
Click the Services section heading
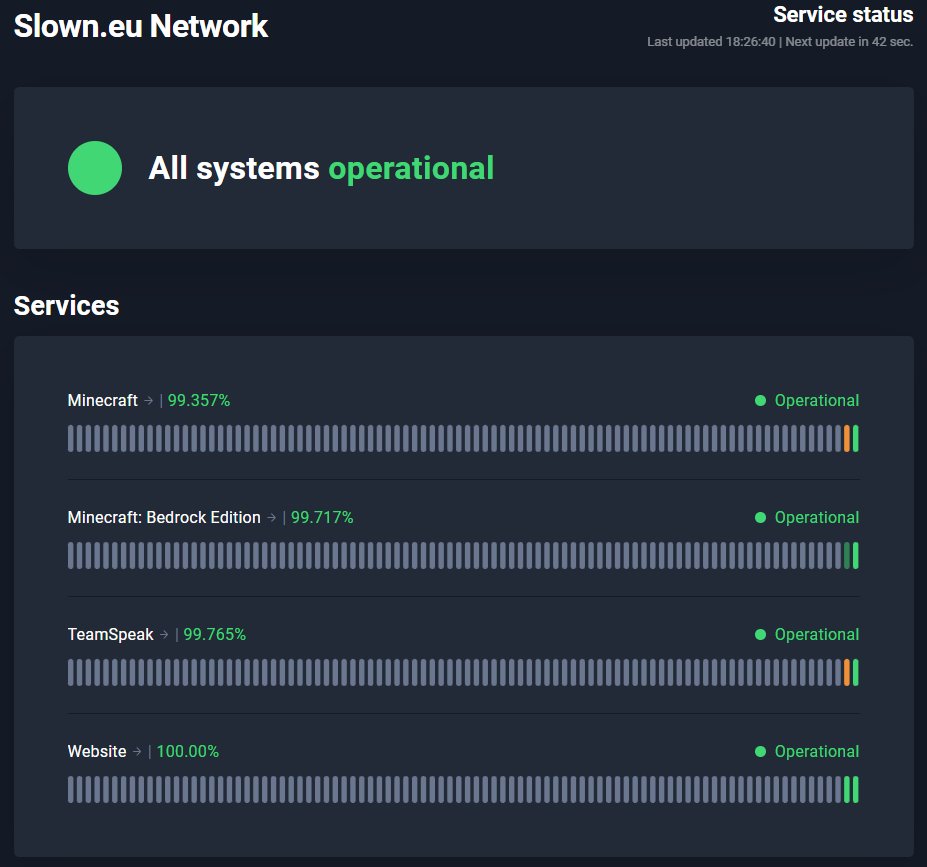coord(66,306)
